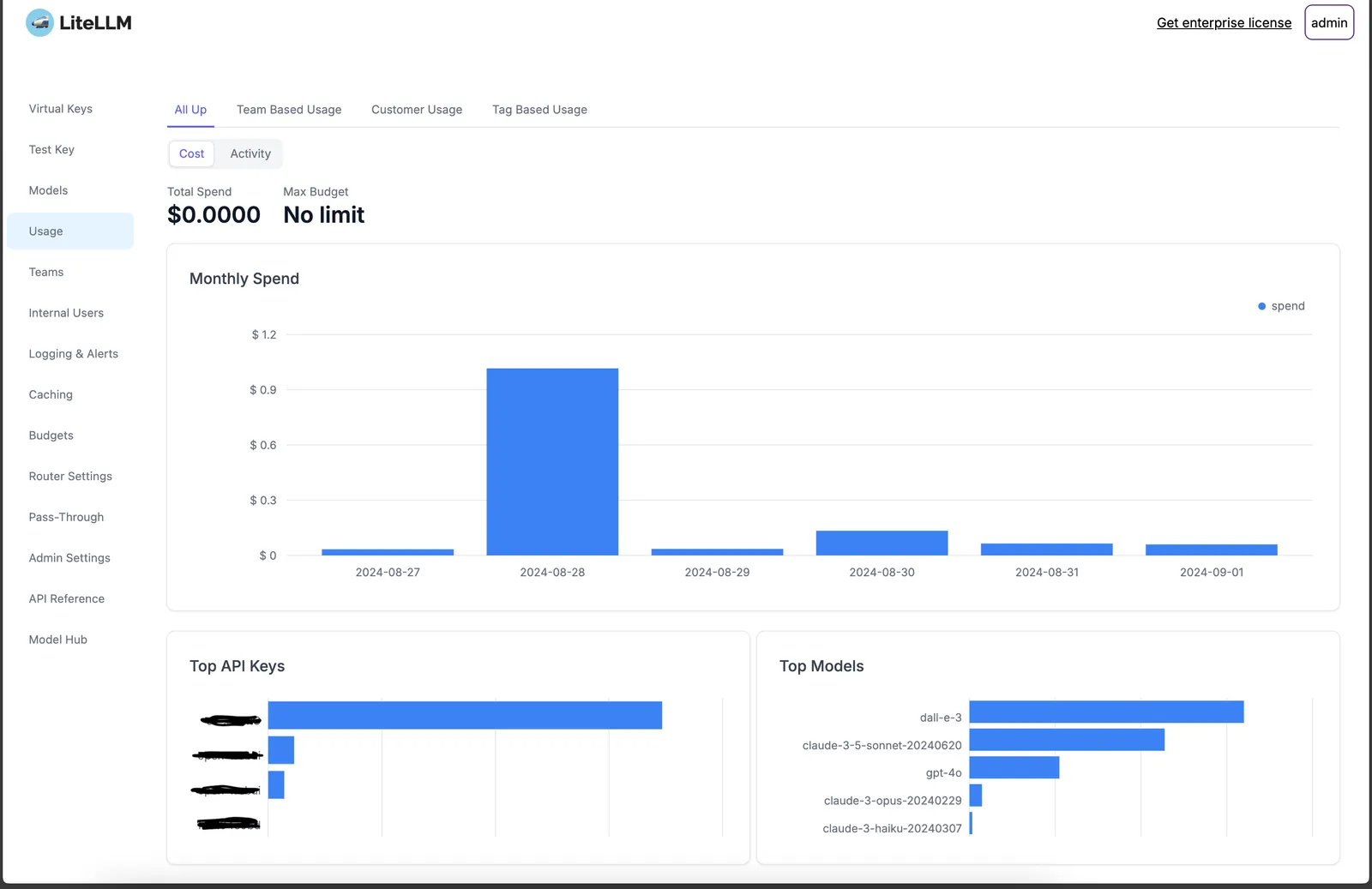The image size is (1372, 889).
Task: Switch to the Team Based Usage tab
Action: coord(289,110)
